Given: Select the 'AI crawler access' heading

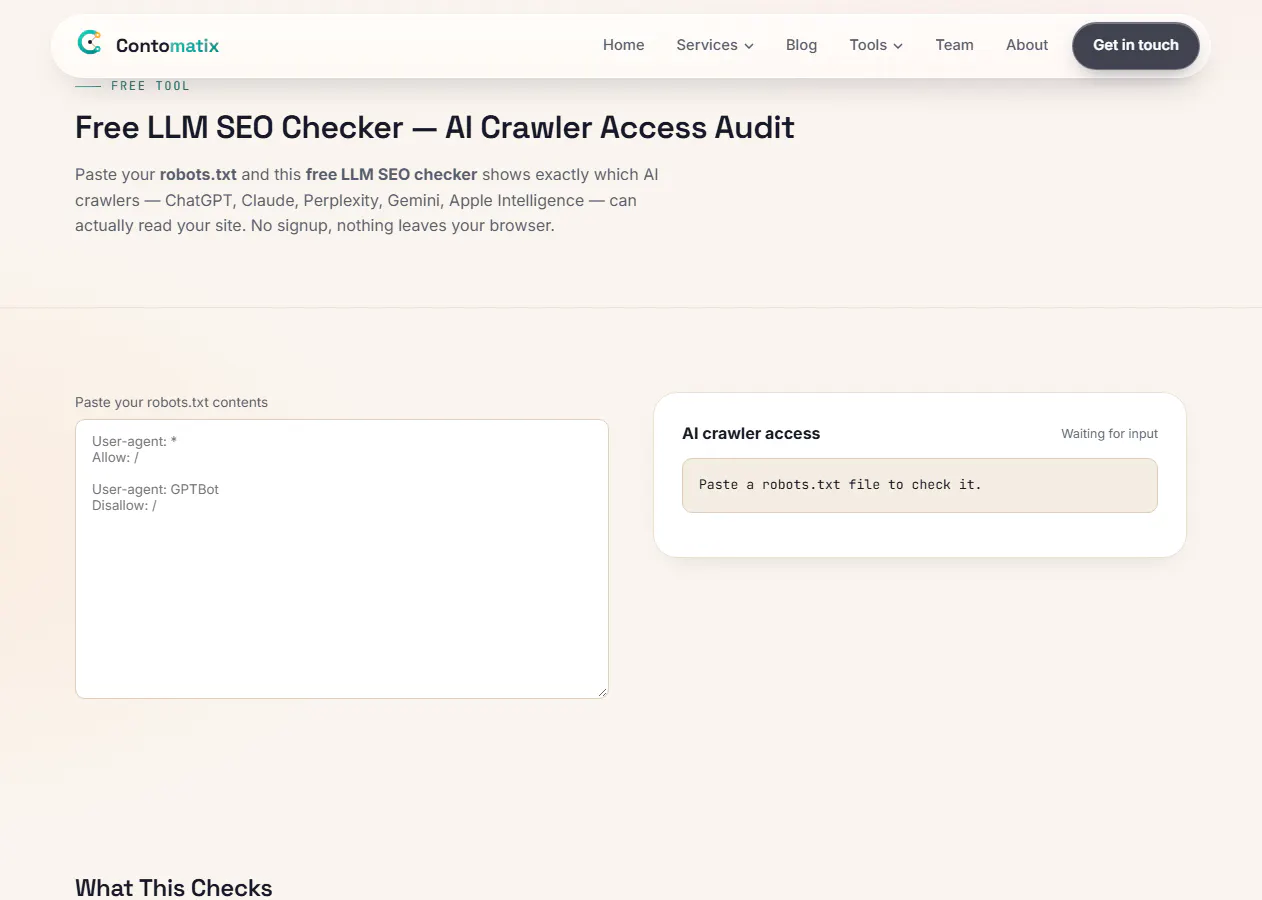Looking at the screenshot, I should coord(751,433).
